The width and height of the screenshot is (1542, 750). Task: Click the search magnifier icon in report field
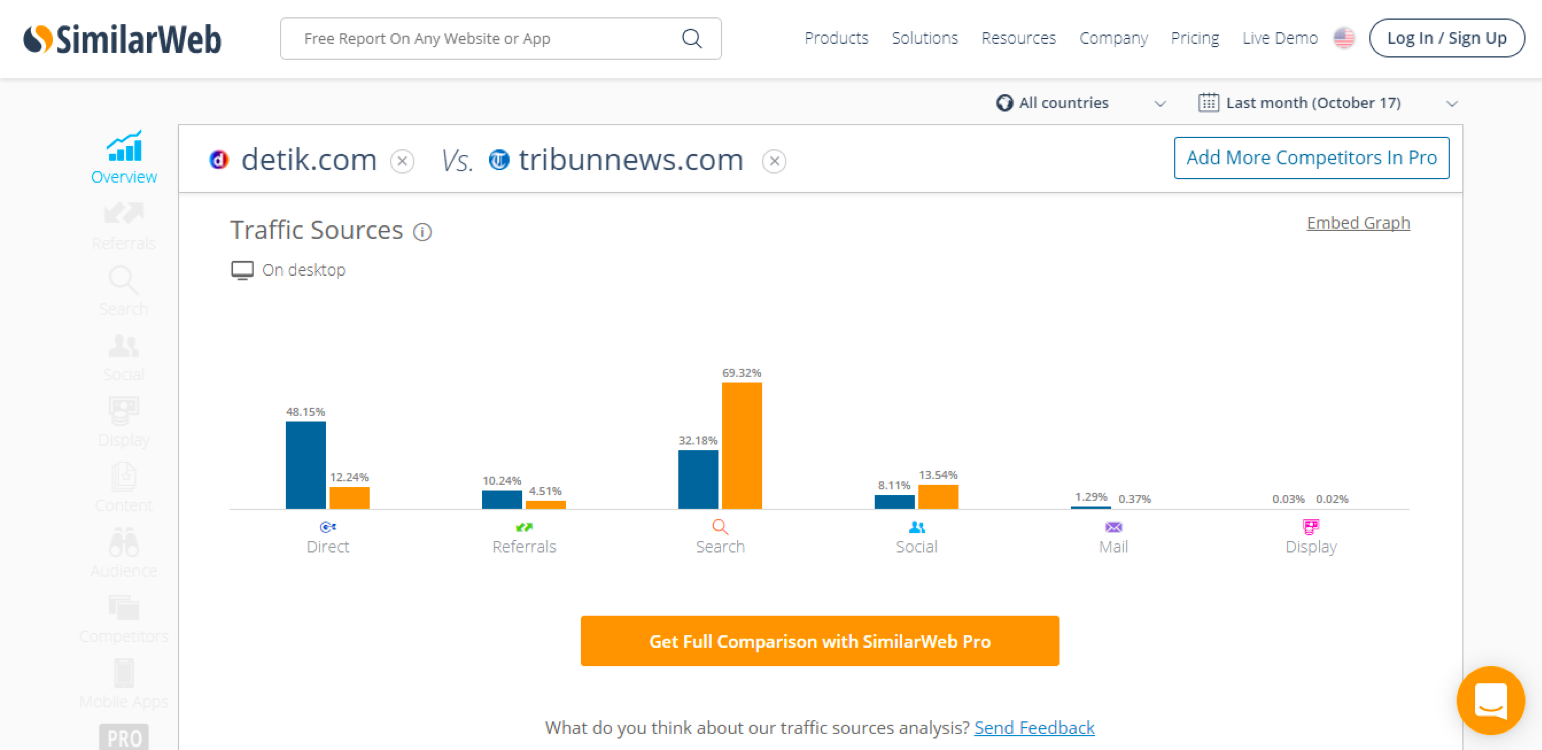tap(692, 38)
